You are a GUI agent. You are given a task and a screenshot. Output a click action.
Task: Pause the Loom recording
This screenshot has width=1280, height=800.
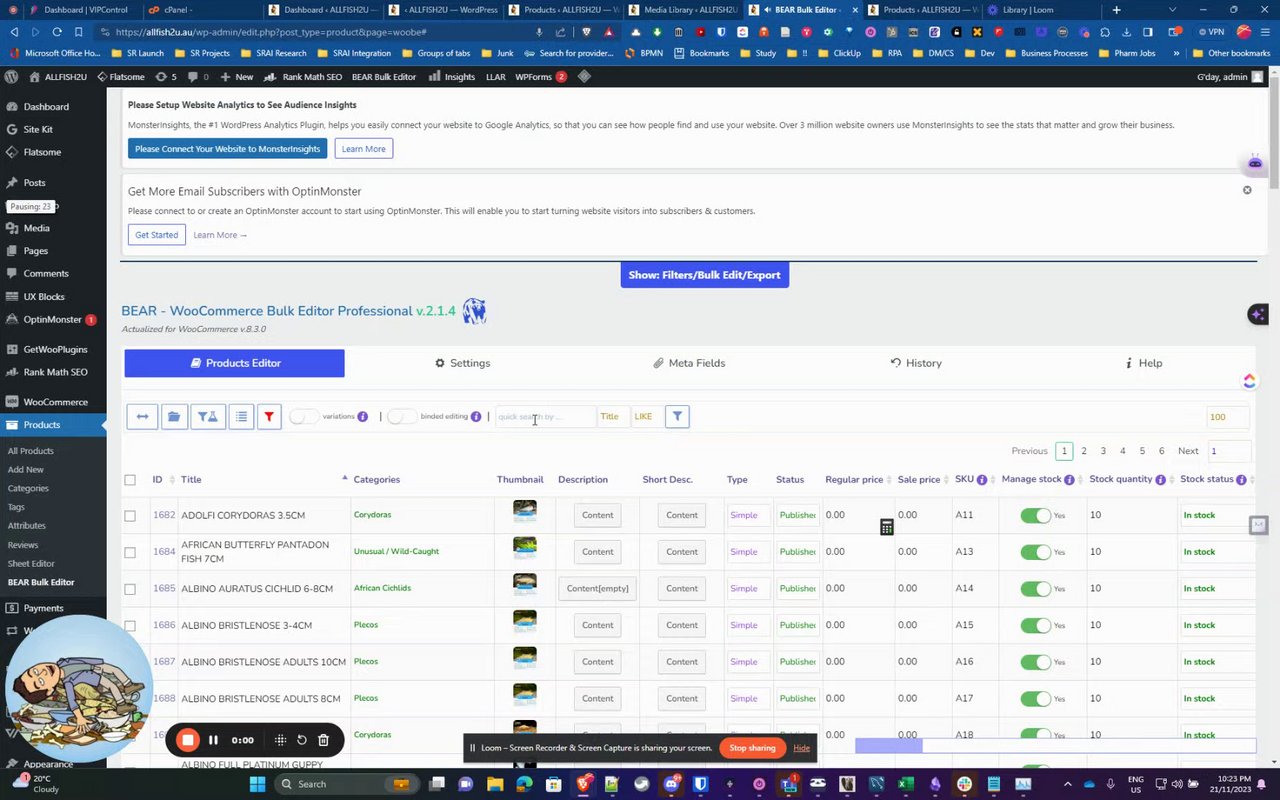(x=213, y=740)
